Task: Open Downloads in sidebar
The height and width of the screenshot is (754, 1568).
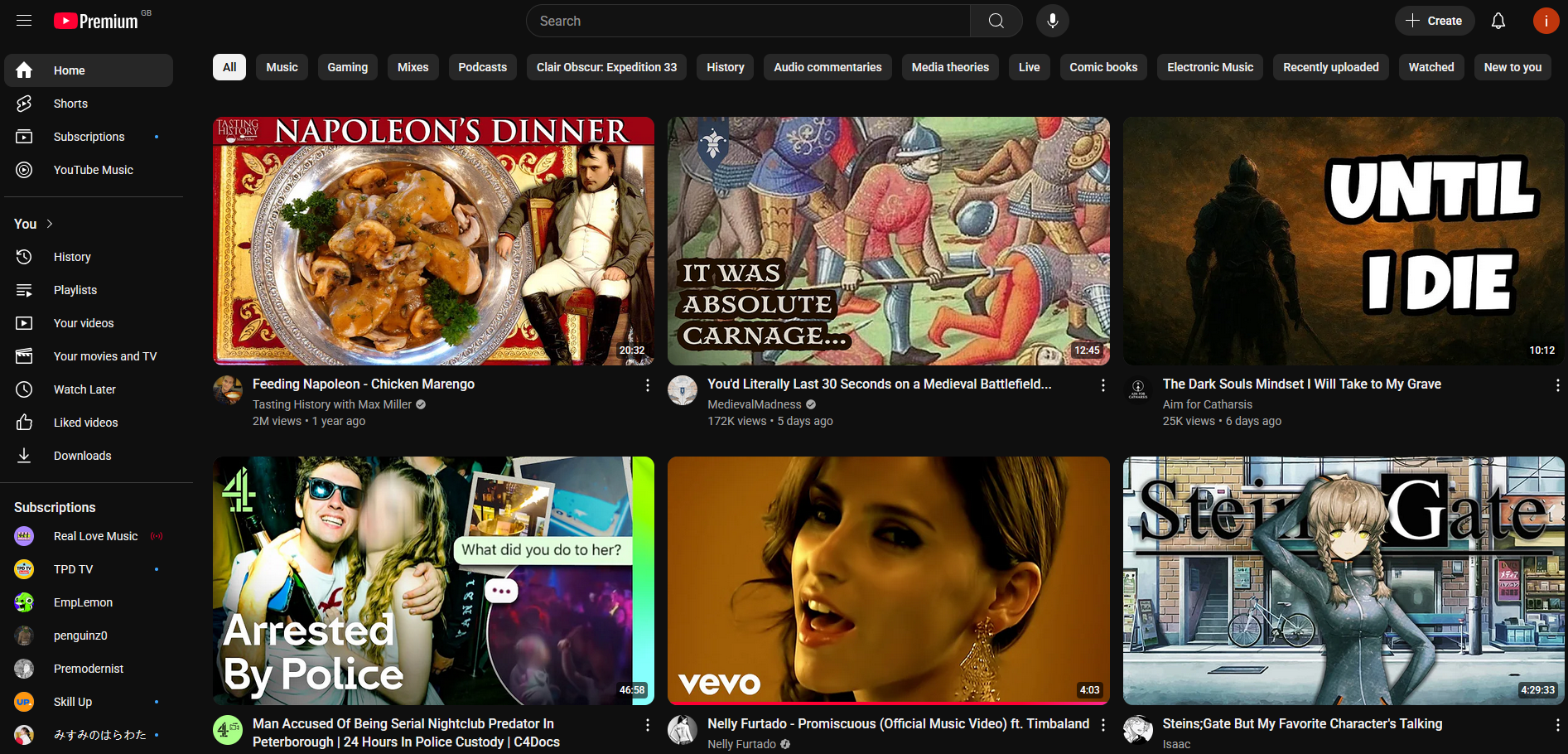Action: (x=89, y=456)
